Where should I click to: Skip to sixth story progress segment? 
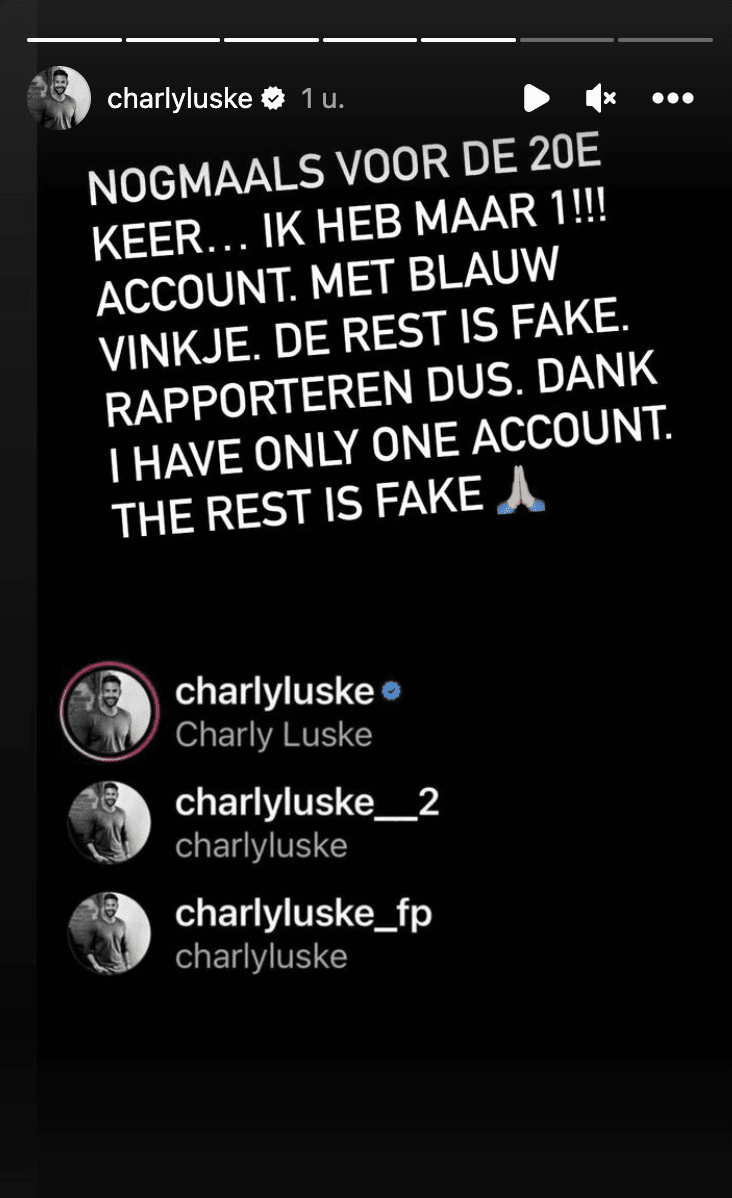click(x=567, y=40)
